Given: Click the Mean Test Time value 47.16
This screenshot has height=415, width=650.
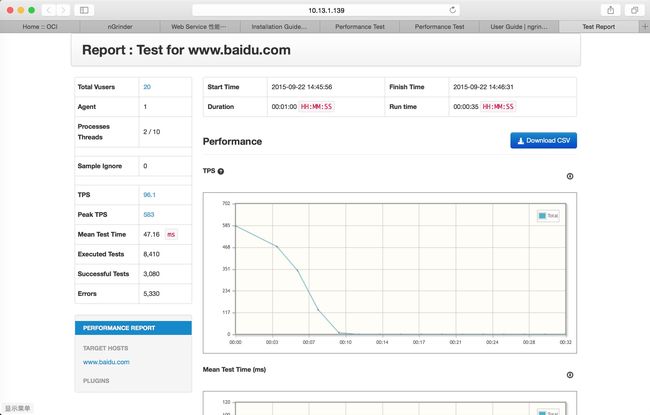Looking at the screenshot, I should pos(151,234).
